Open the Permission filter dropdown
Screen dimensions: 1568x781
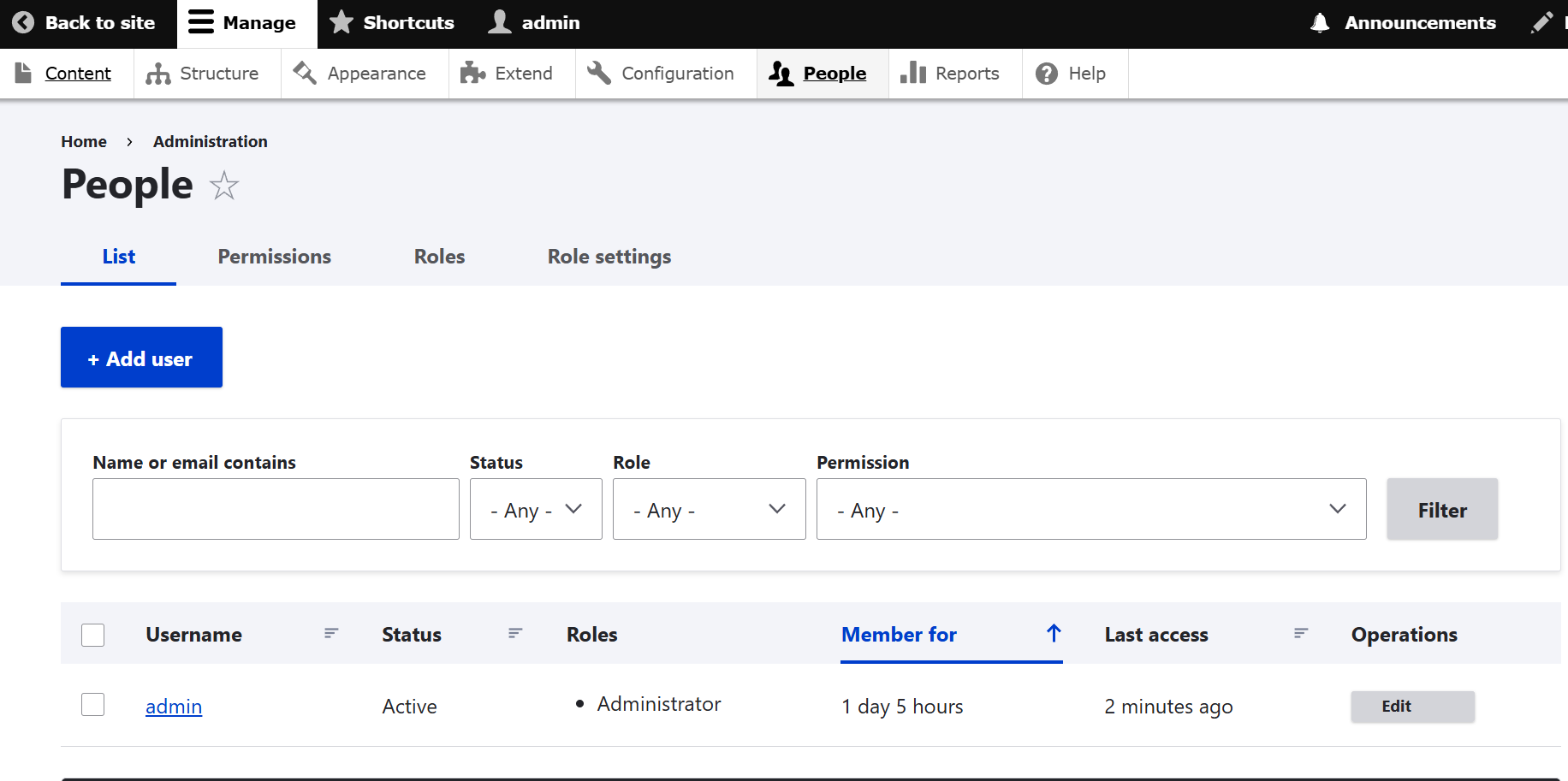(1090, 509)
